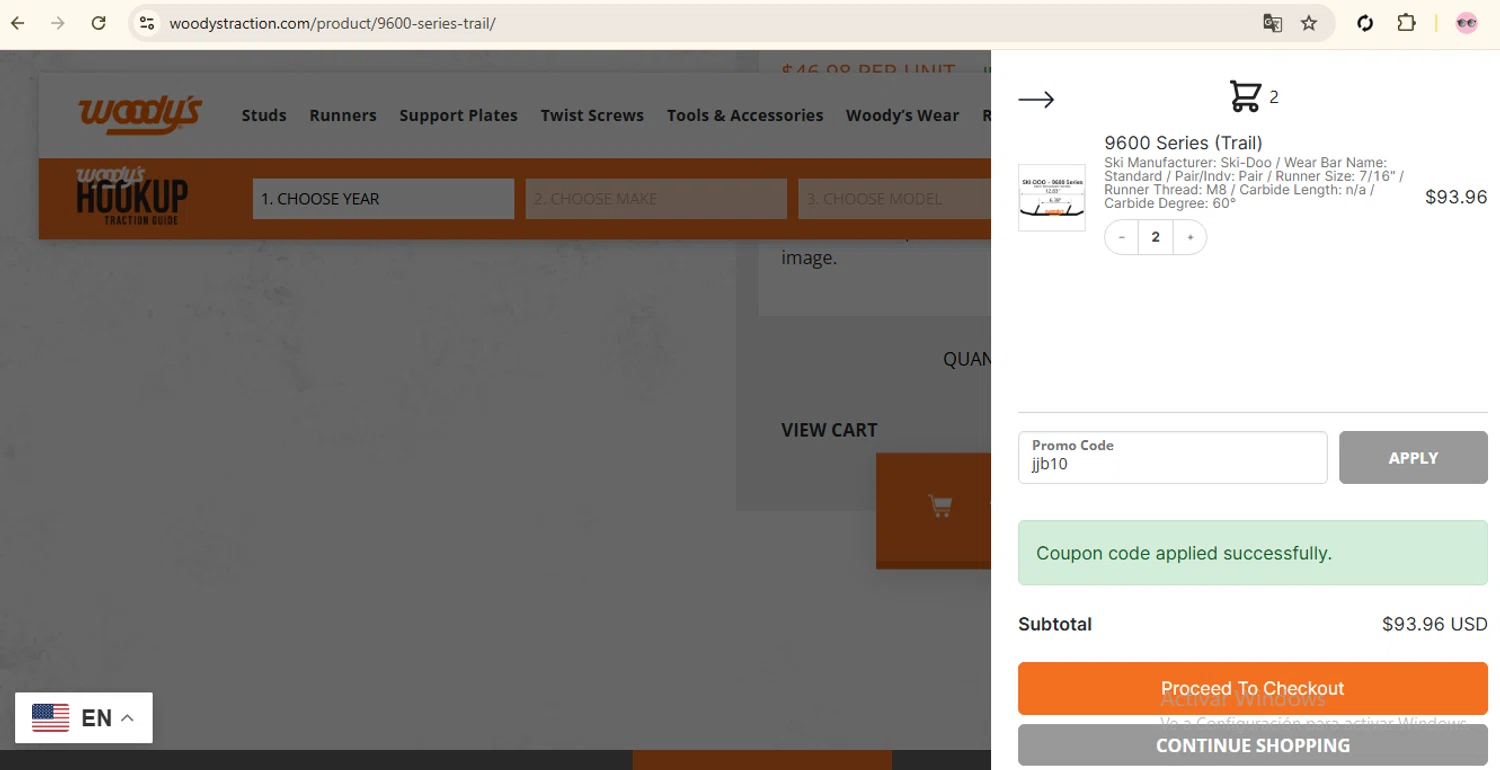Decrease quantity with minus button

1122,237
